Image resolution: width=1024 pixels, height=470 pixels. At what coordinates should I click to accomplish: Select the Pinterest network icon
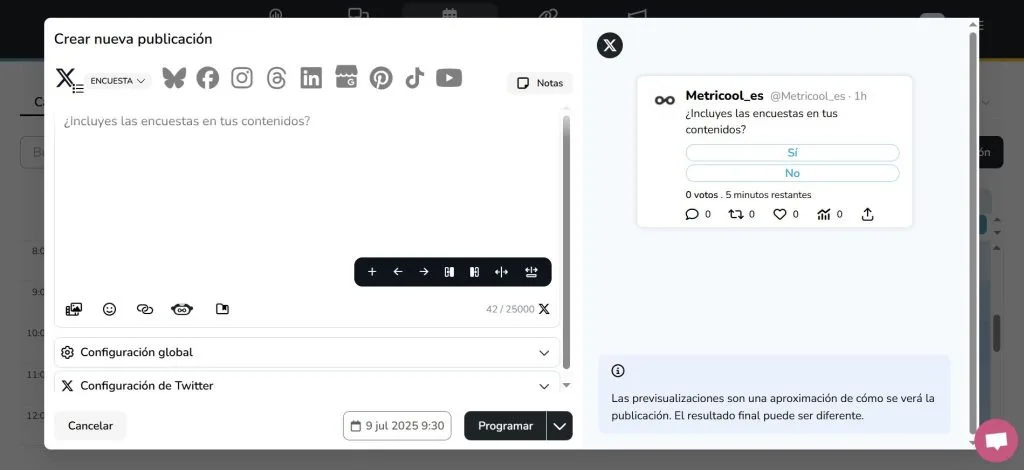point(381,78)
